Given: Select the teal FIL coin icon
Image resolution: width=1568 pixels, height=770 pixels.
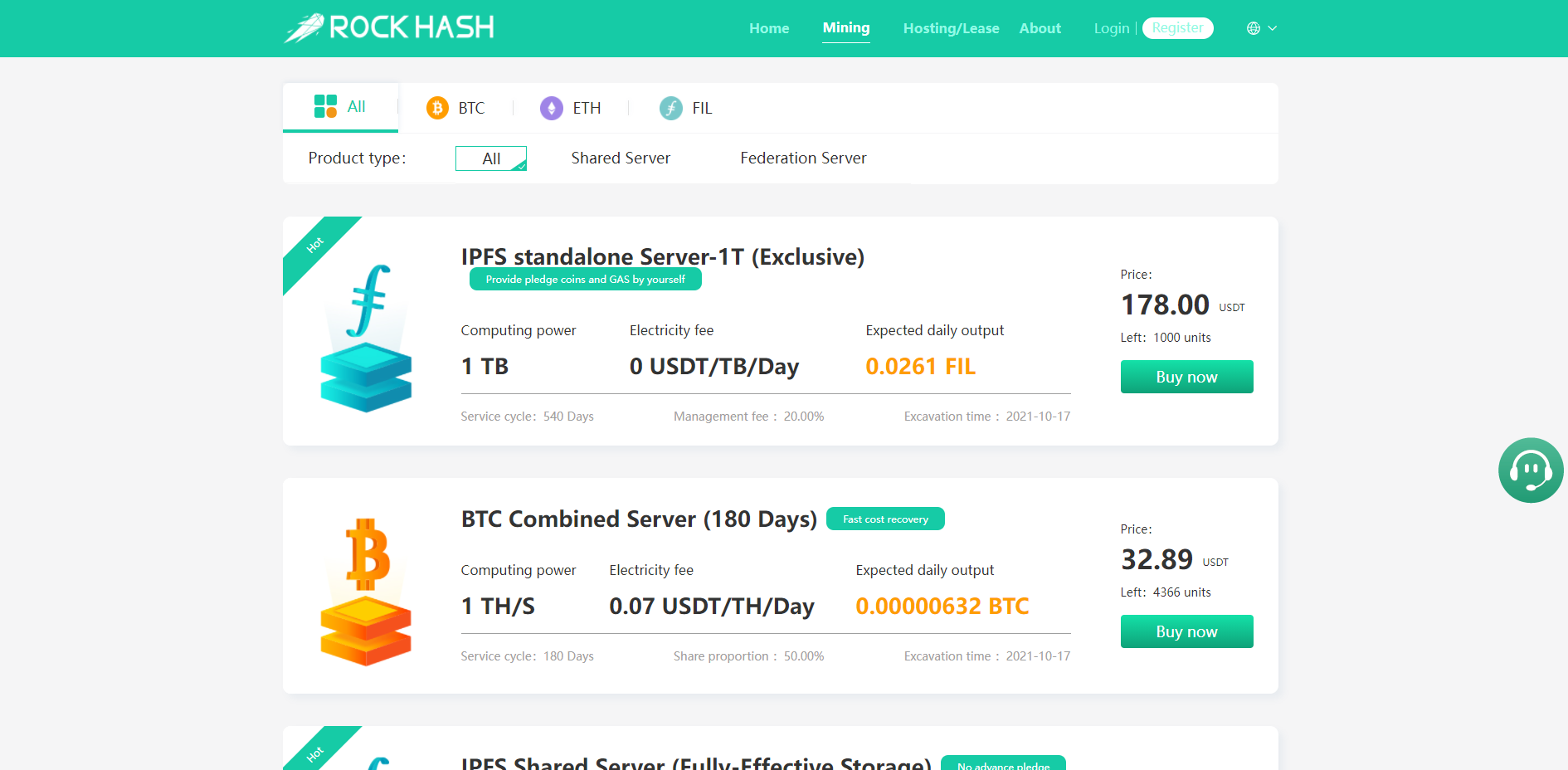Looking at the screenshot, I should pos(671,108).
